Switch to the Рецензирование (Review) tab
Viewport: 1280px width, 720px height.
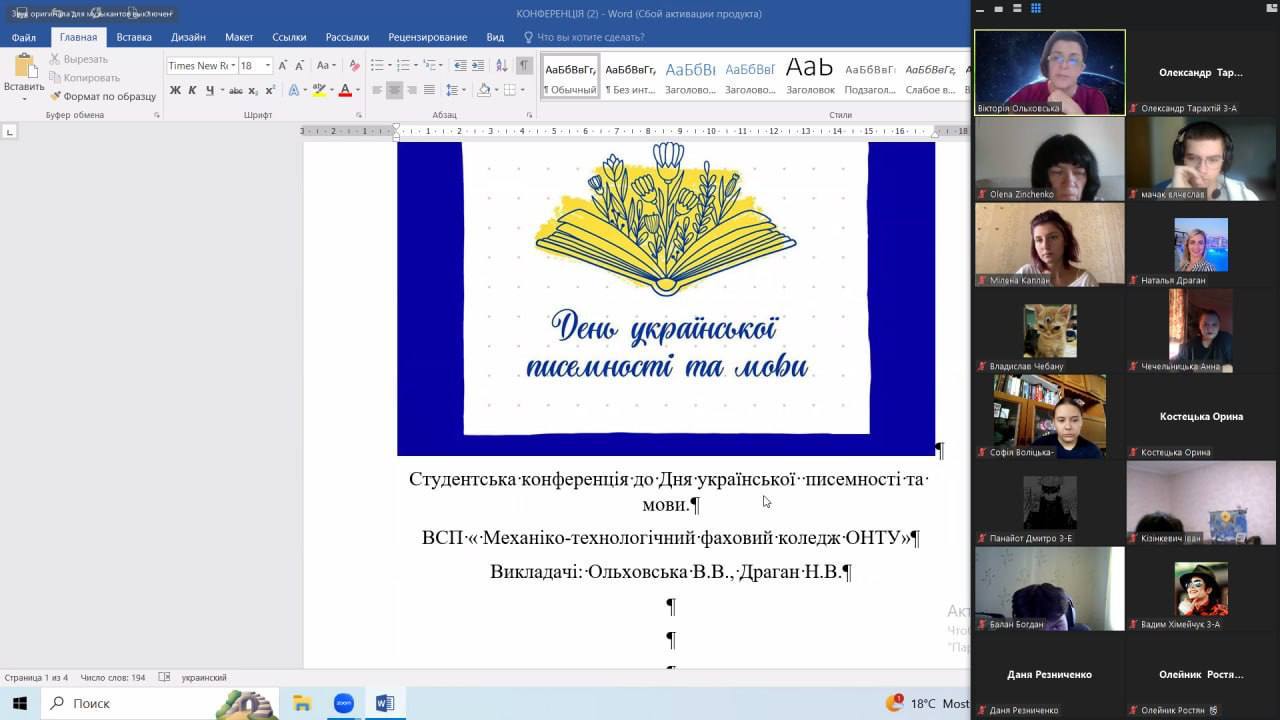pyautogui.click(x=428, y=37)
